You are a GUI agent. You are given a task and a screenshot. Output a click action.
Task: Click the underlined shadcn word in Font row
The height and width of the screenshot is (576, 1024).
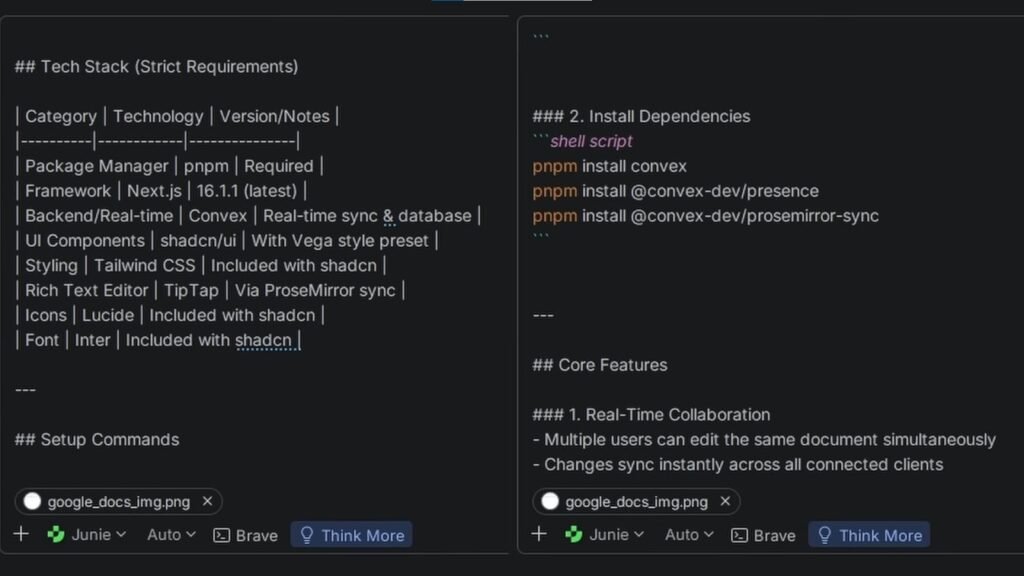(263, 341)
